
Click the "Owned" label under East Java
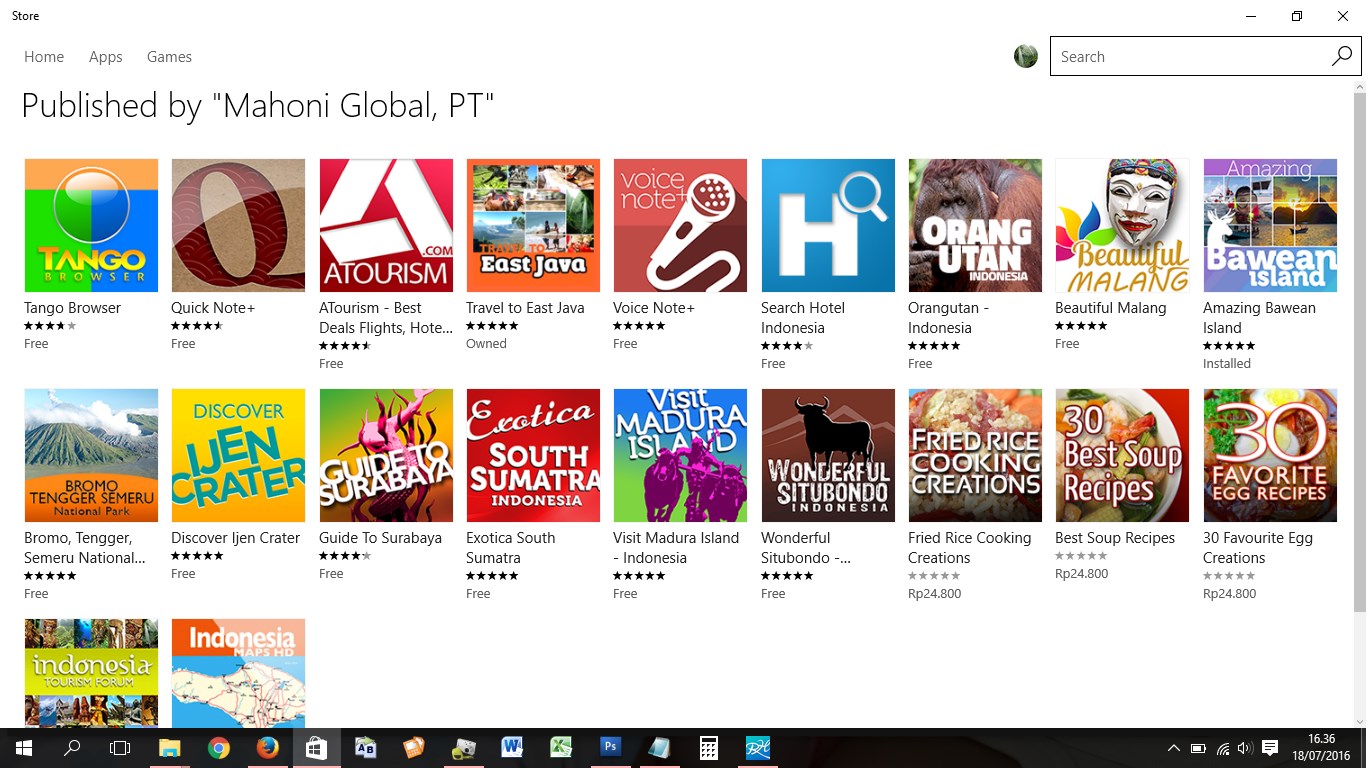pos(486,343)
